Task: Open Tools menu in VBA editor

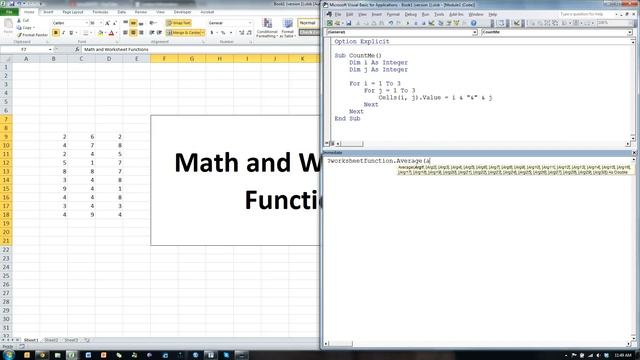Action: [x=439, y=14]
